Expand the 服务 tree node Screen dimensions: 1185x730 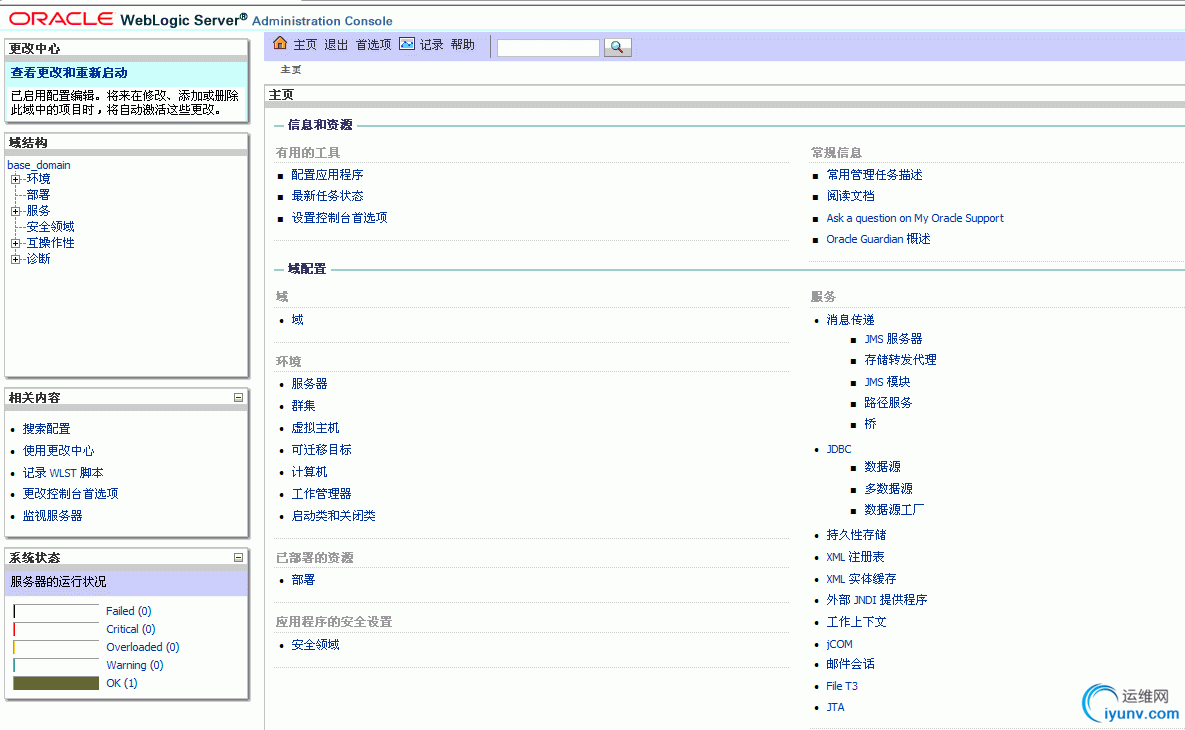pyautogui.click(x=15, y=211)
